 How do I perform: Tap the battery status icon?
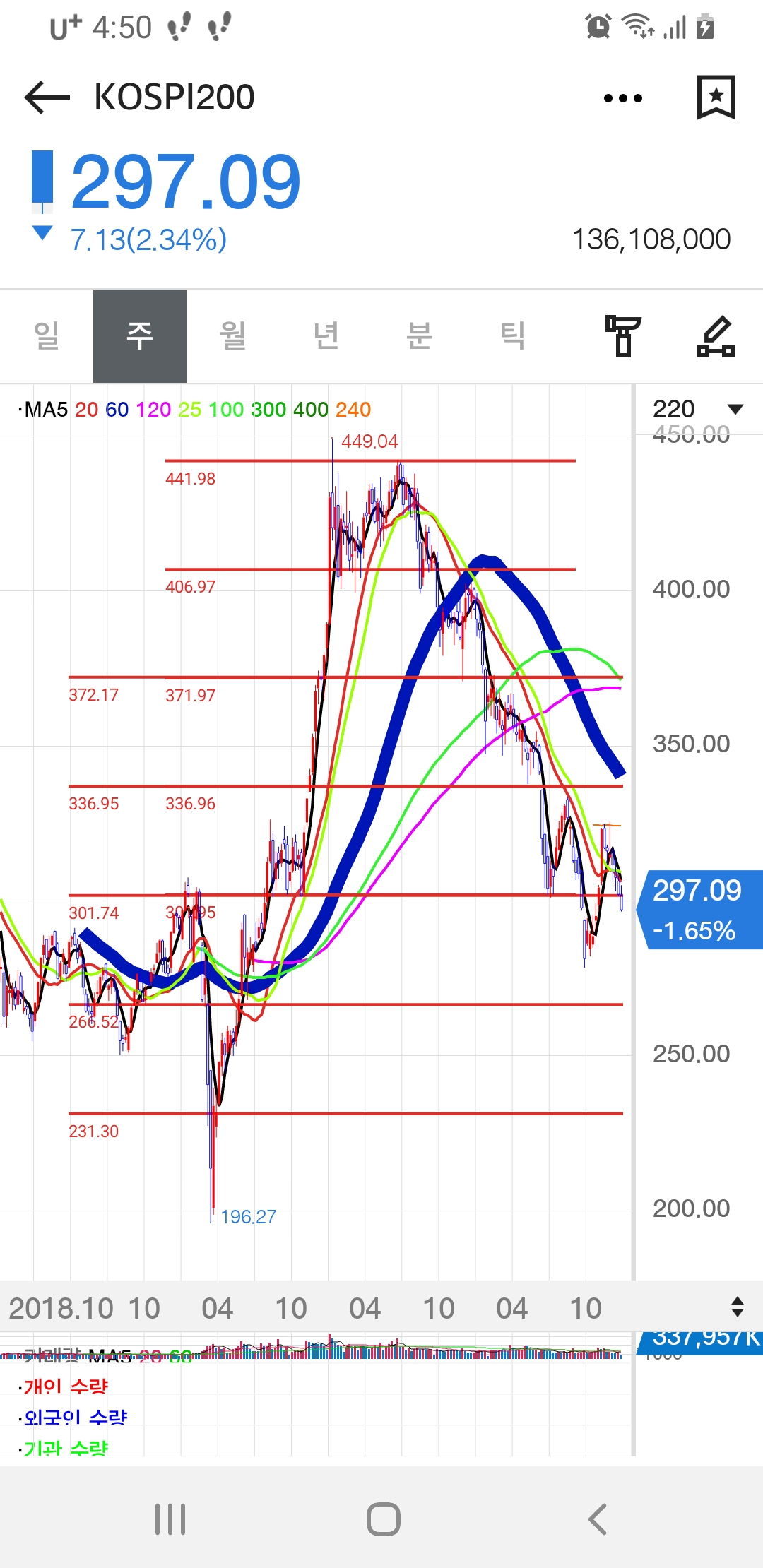705,27
